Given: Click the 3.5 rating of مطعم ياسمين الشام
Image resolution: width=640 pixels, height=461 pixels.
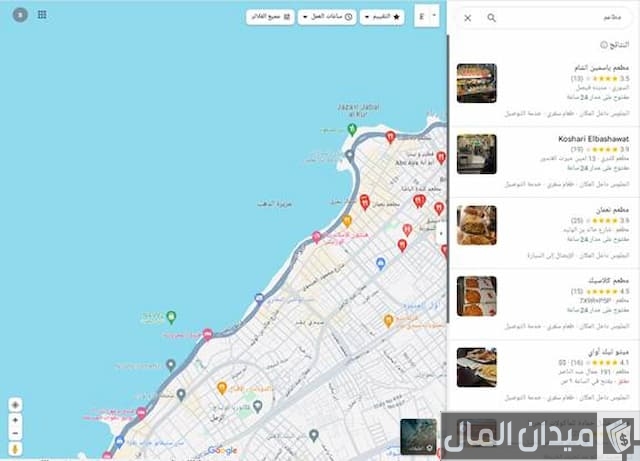Looking at the screenshot, I should 624,78.
